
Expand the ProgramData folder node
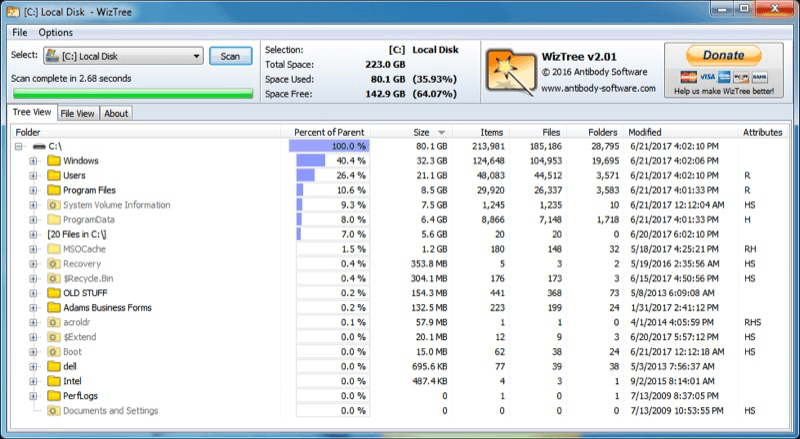[34, 220]
